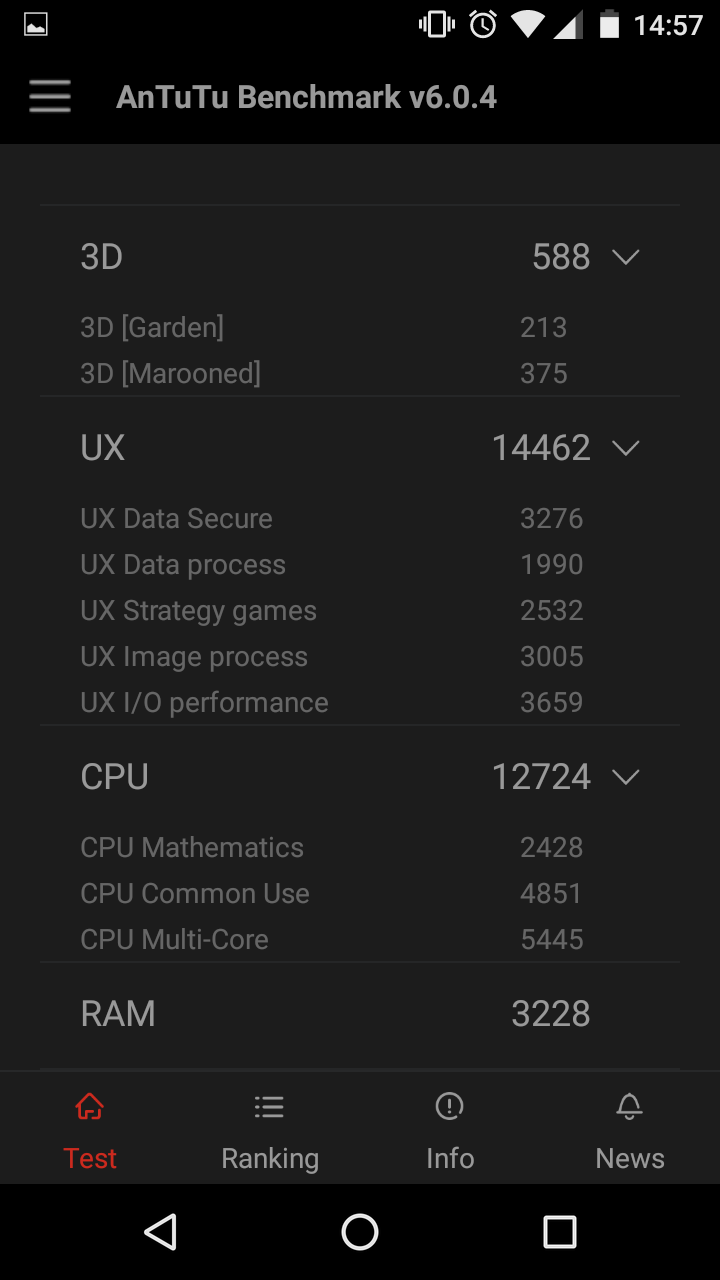The height and width of the screenshot is (1280, 720).
Task: Tap the Test label to rerun benchmark
Action: [x=89, y=1158]
